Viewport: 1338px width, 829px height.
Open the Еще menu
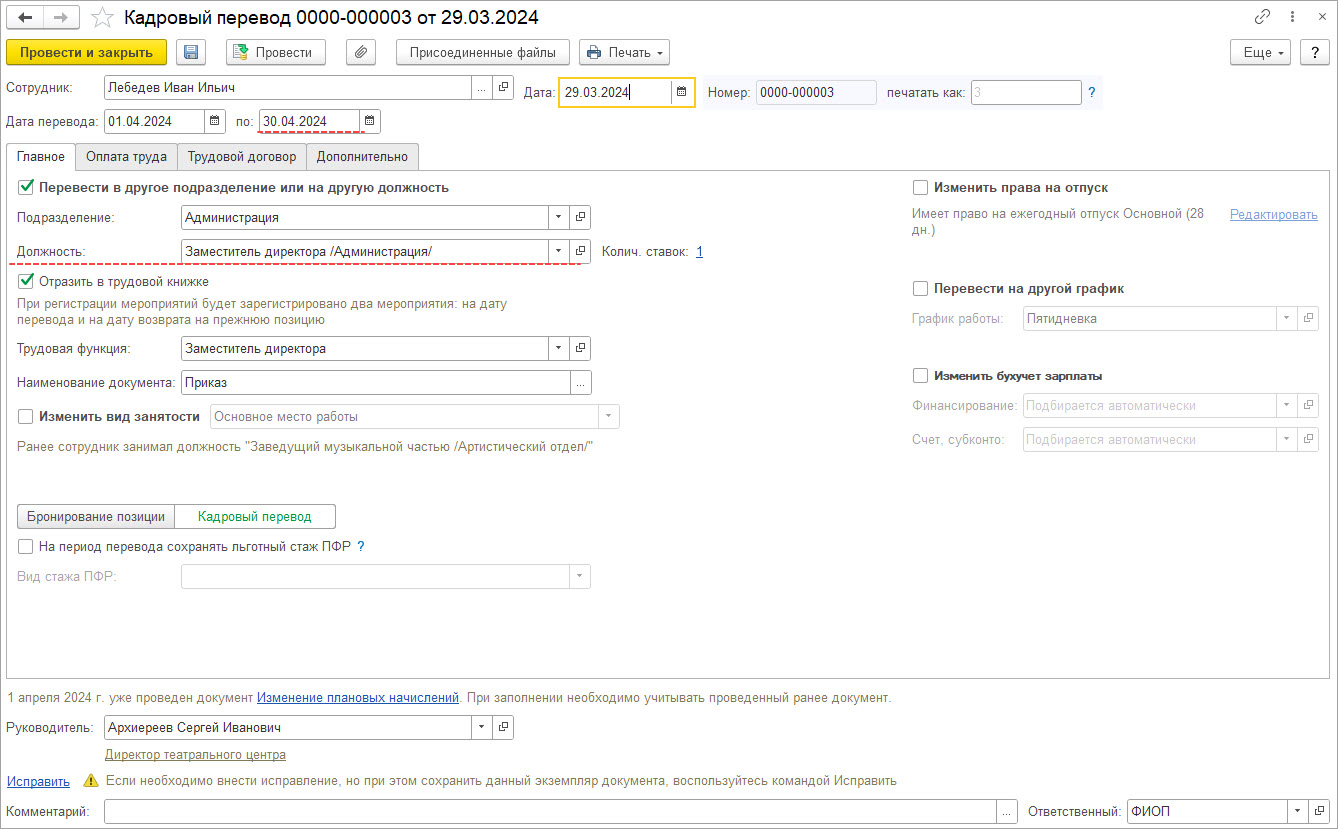coord(1261,52)
